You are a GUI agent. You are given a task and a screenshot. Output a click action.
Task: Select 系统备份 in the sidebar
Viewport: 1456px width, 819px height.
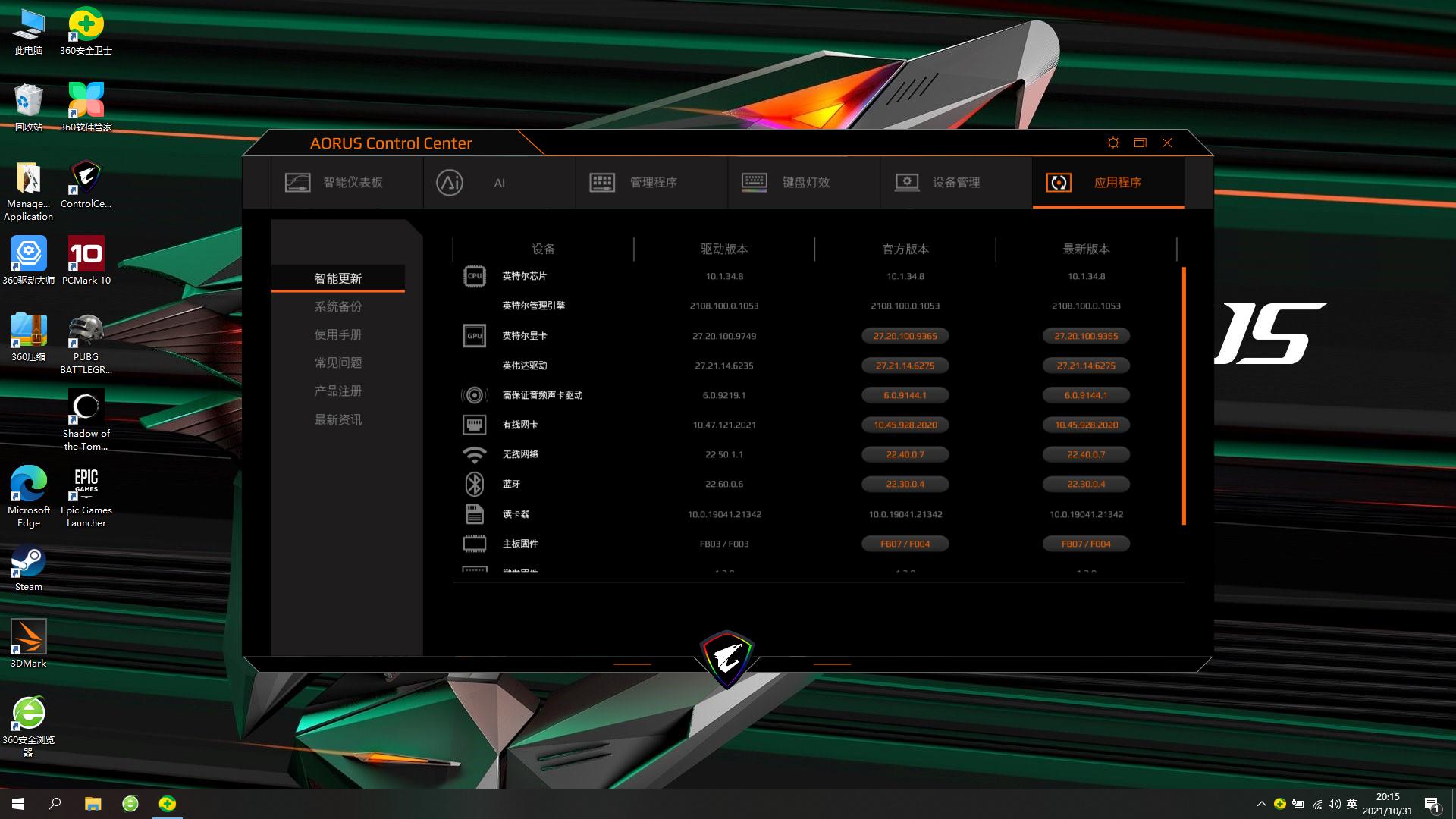point(338,306)
